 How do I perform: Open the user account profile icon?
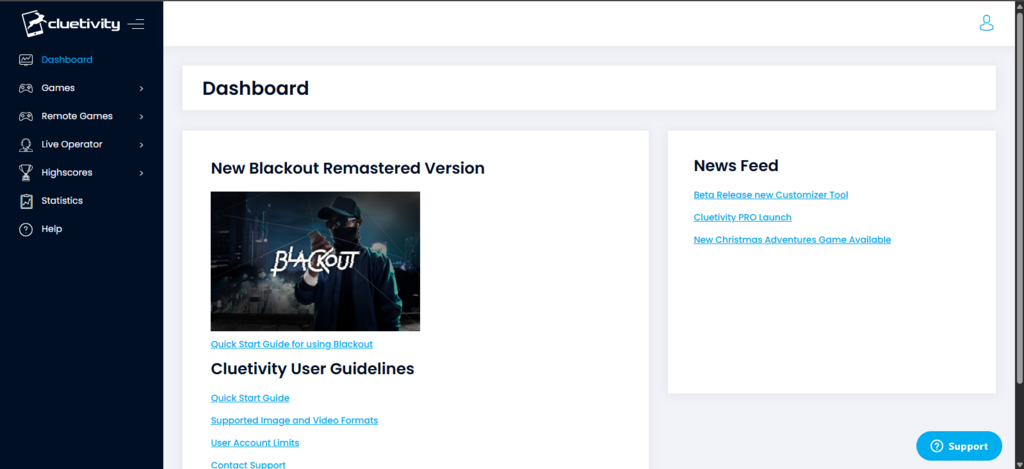pyautogui.click(x=986, y=24)
